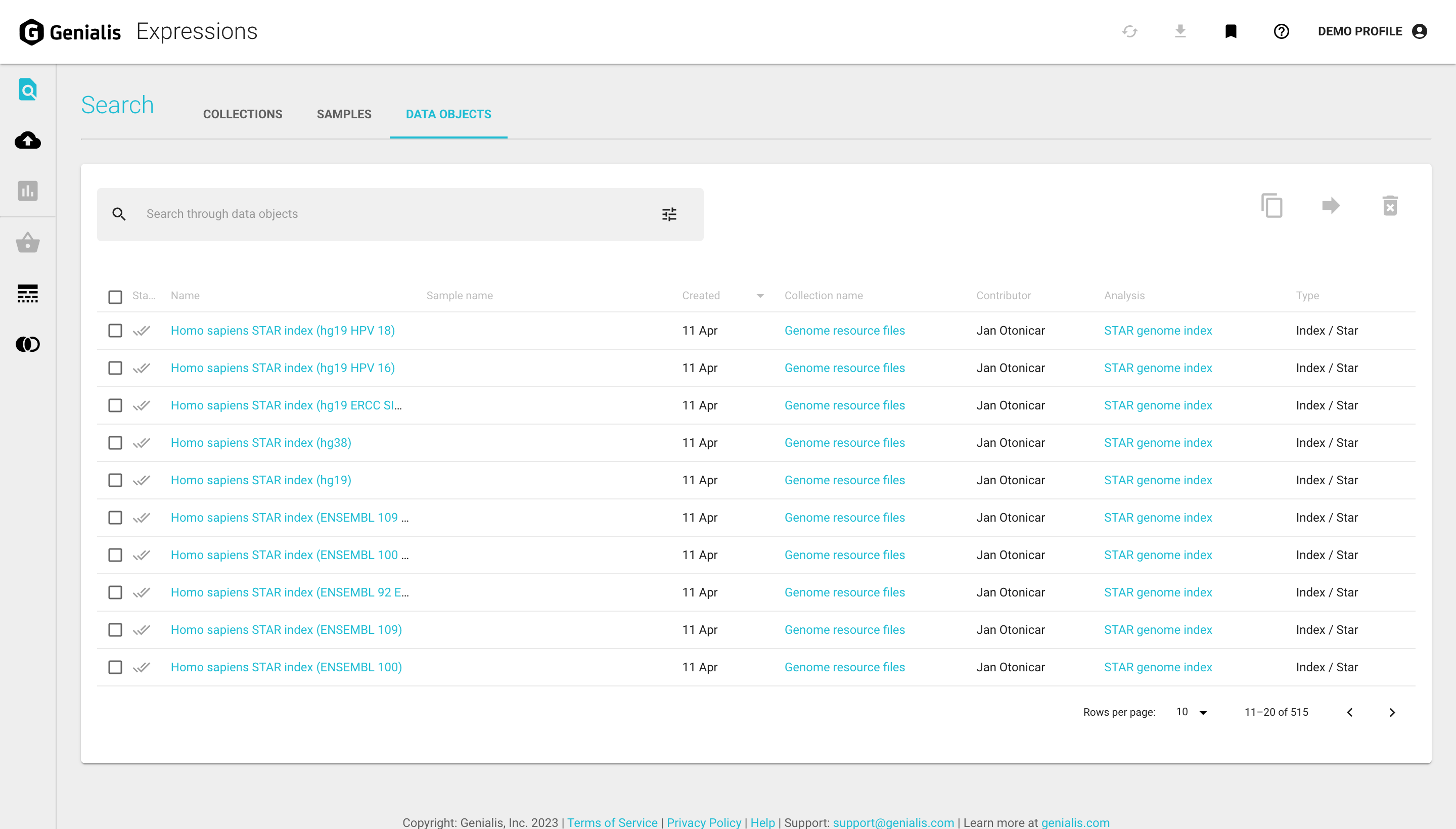Switch to the COLLECTIONS tab
The width and height of the screenshot is (1456, 829).
243,114
